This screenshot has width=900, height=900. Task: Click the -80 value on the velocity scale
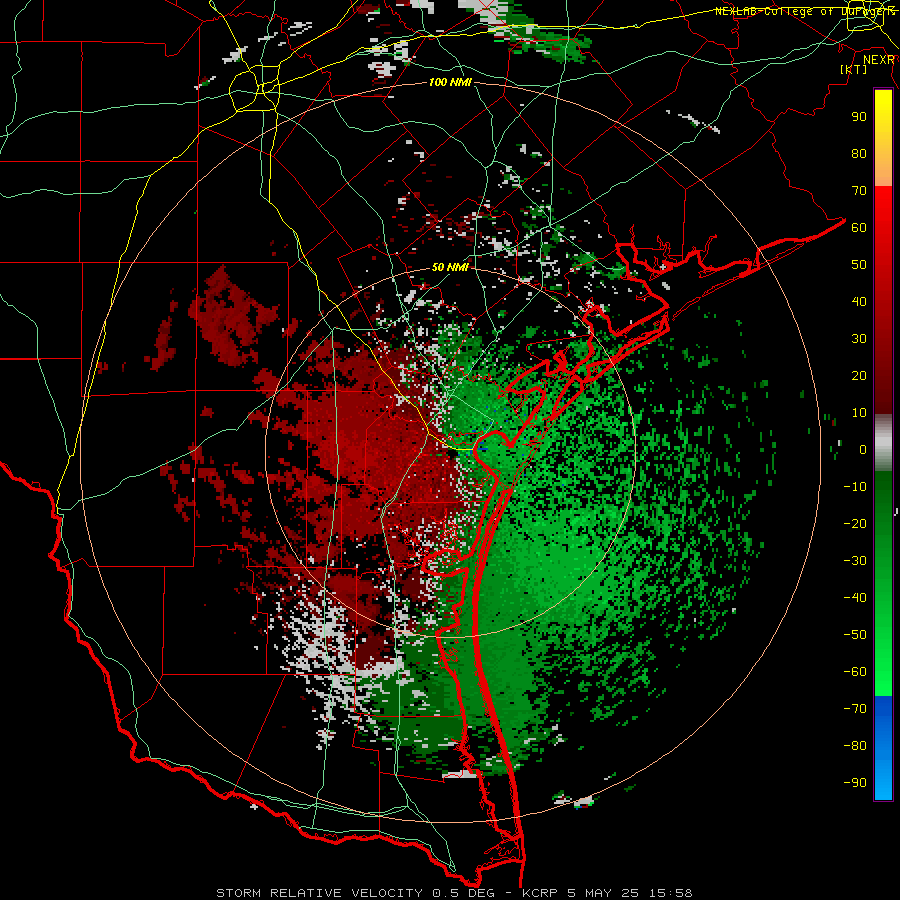pos(855,746)
